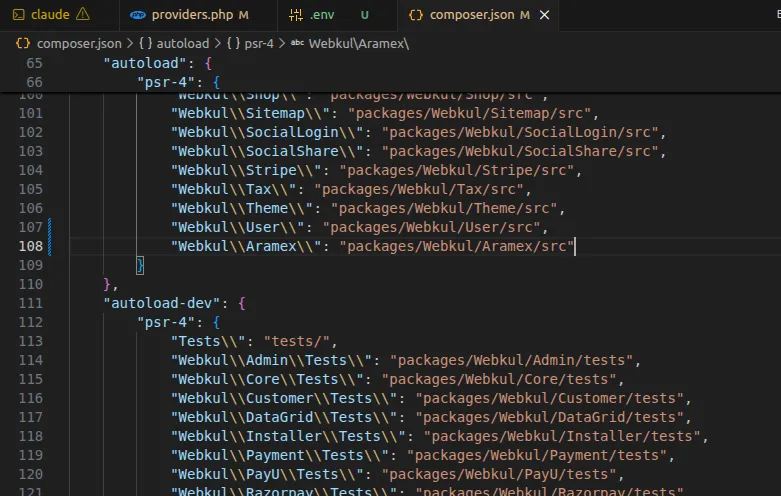Click the PHP file icon on providers.php tab

[138, 15]
